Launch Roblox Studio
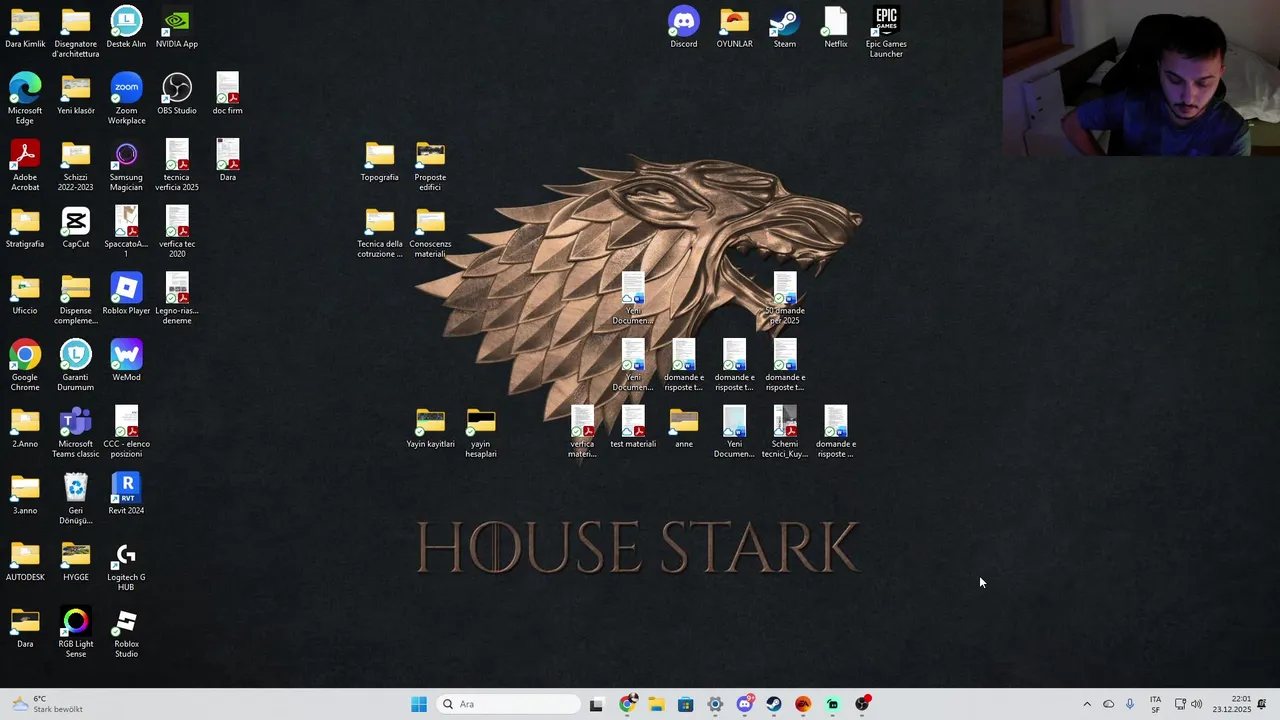The height and width of the screenshot is (720, 1280). click(126, 632)
